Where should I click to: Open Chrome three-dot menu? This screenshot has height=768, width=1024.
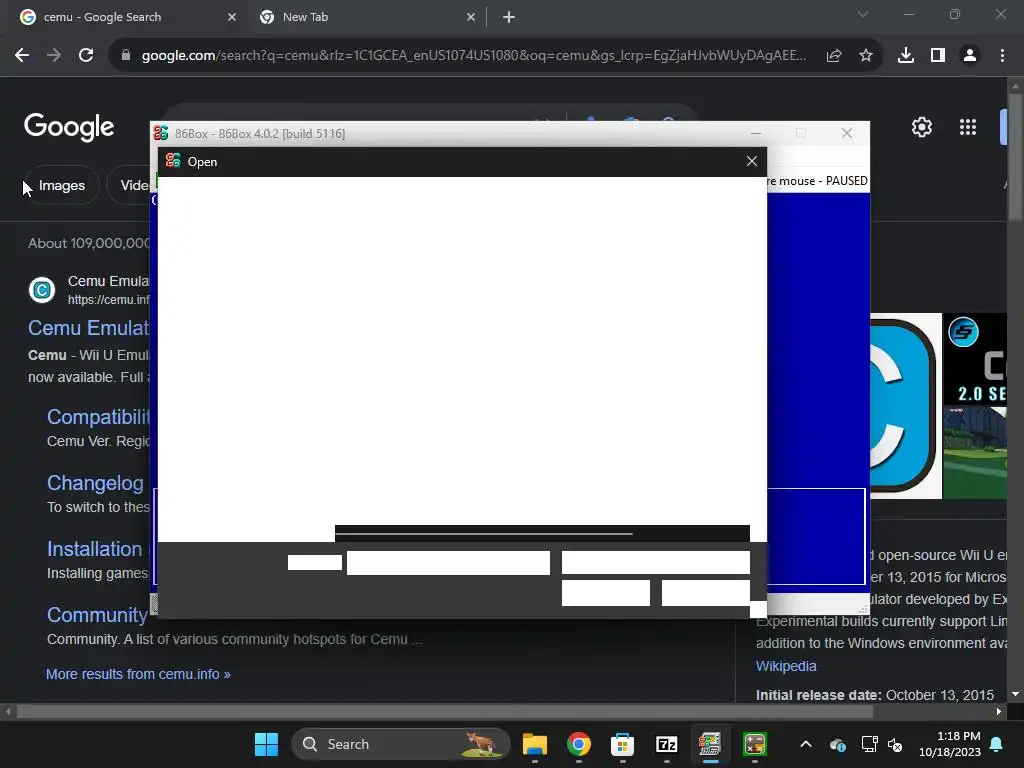[x=1002, y=56]
